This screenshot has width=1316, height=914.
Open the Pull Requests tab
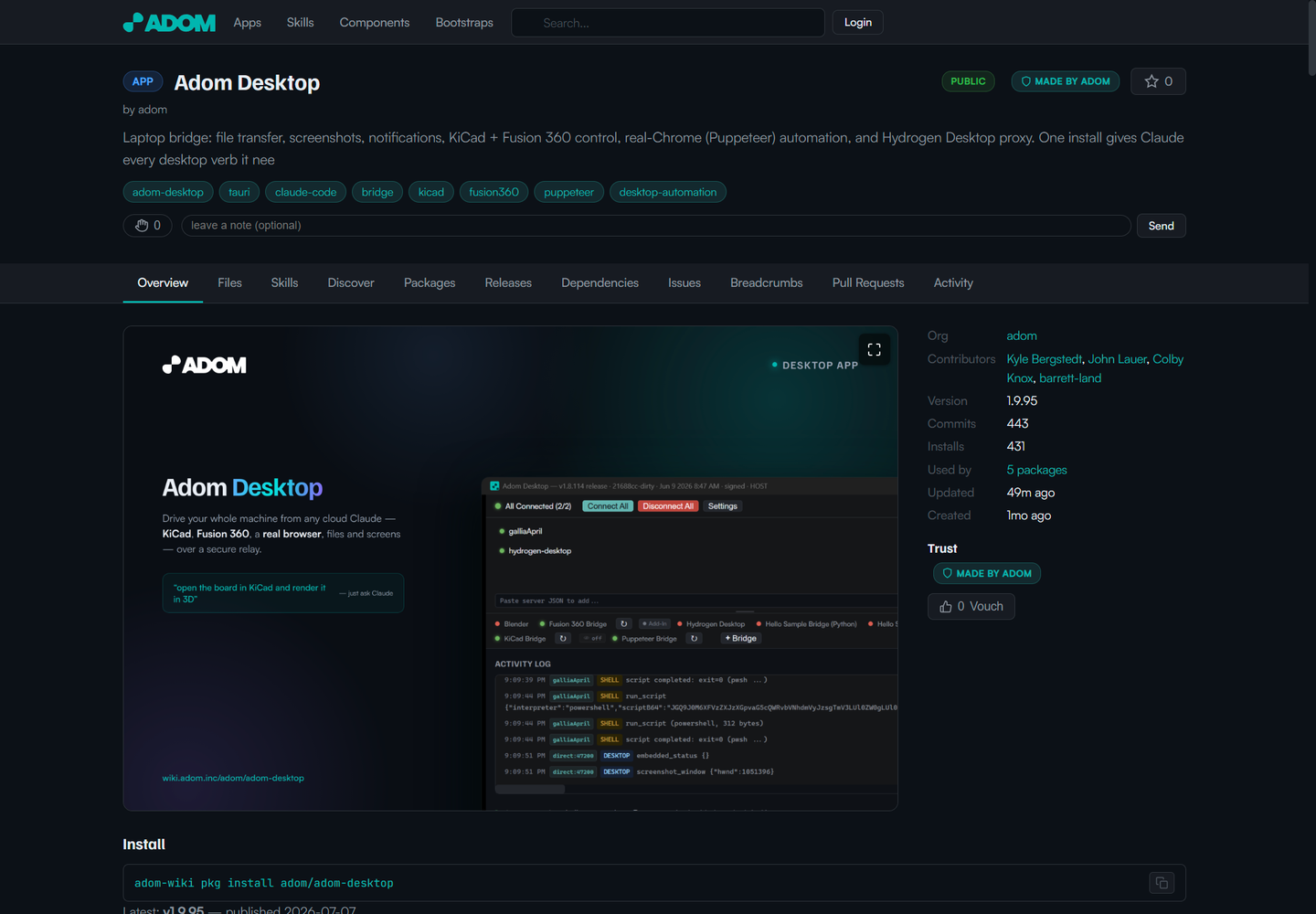click(867, 283)
